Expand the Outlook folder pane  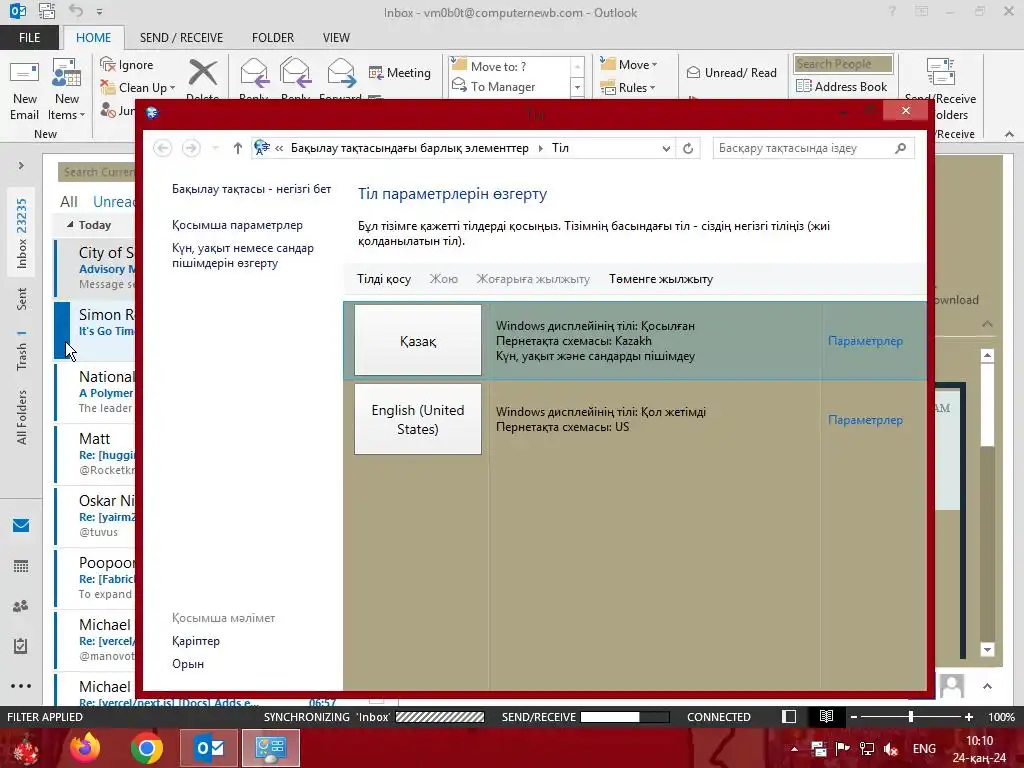pos(21,166)
